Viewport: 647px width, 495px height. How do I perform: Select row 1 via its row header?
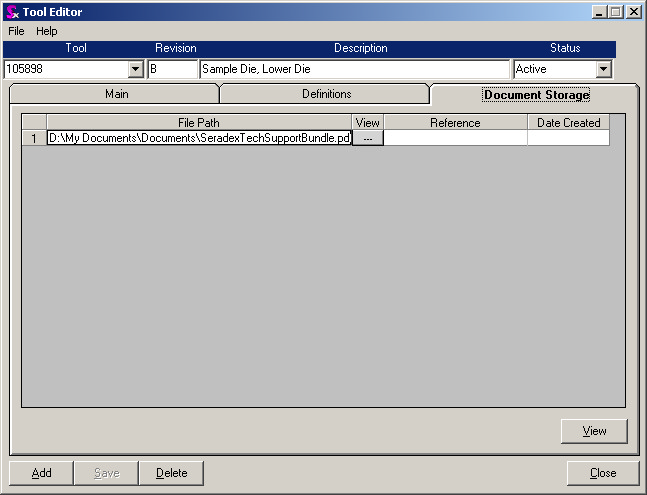pos(34,139)
